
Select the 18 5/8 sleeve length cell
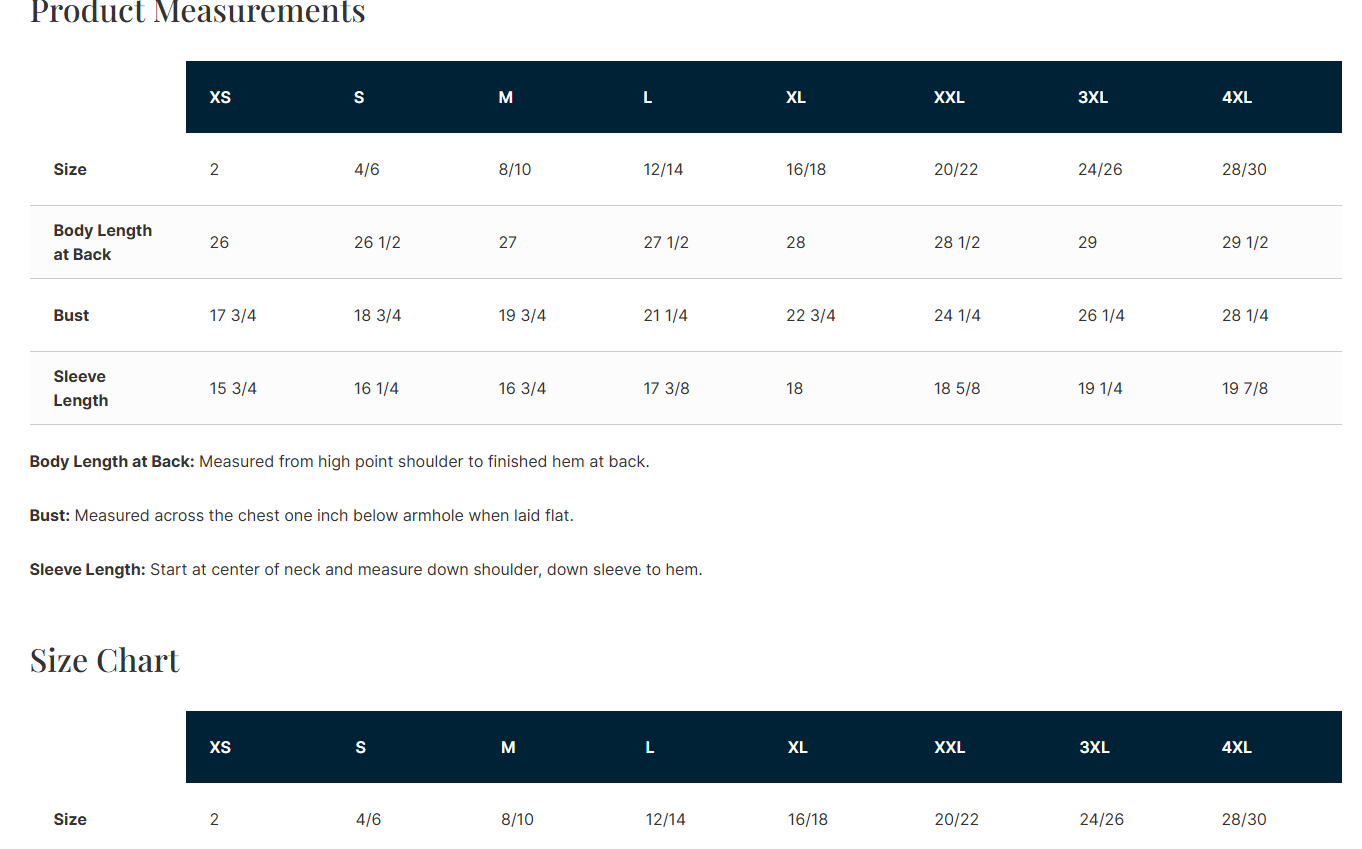[x=957, y=388]
